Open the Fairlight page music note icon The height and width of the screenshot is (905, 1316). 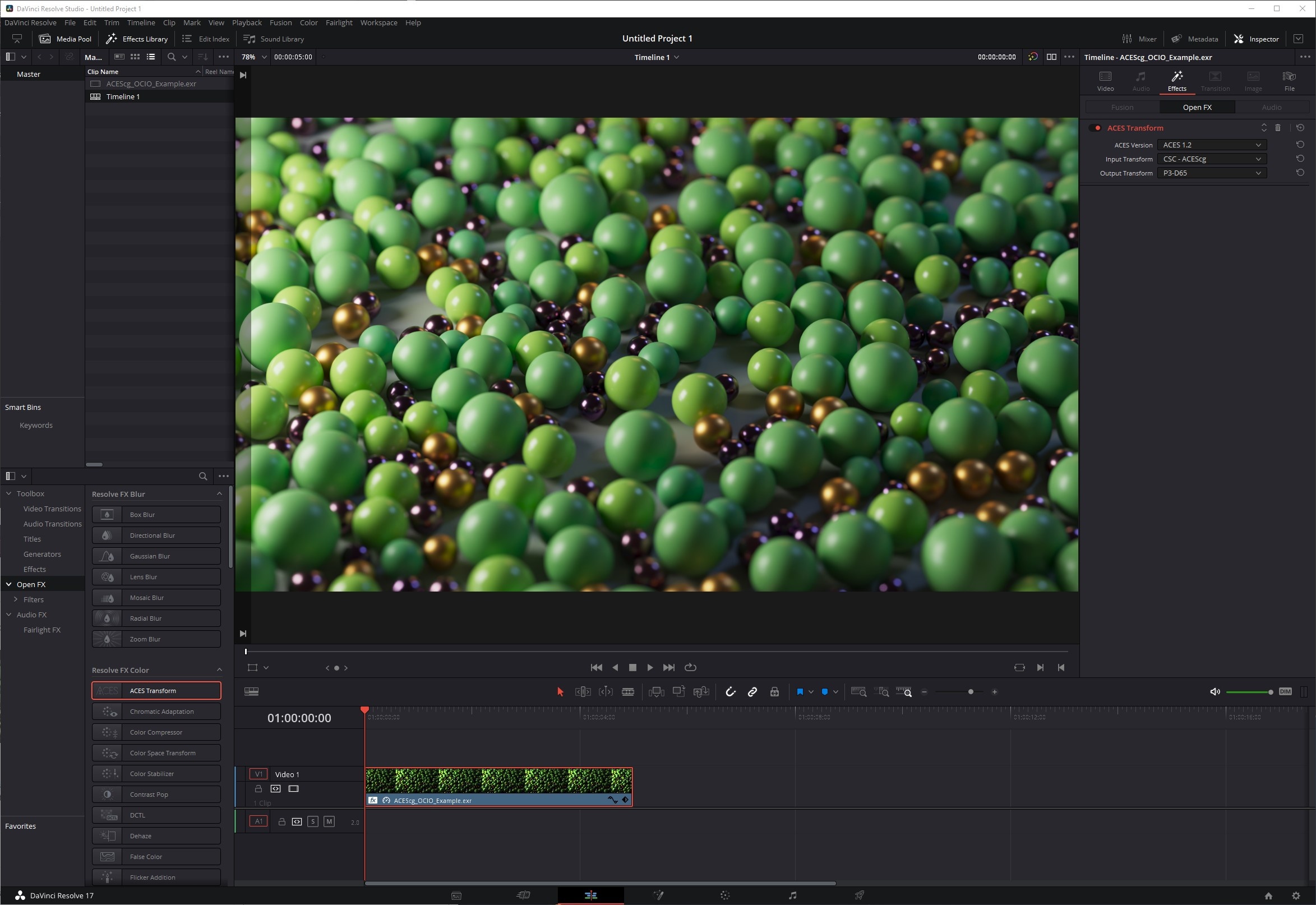[792, 895]
